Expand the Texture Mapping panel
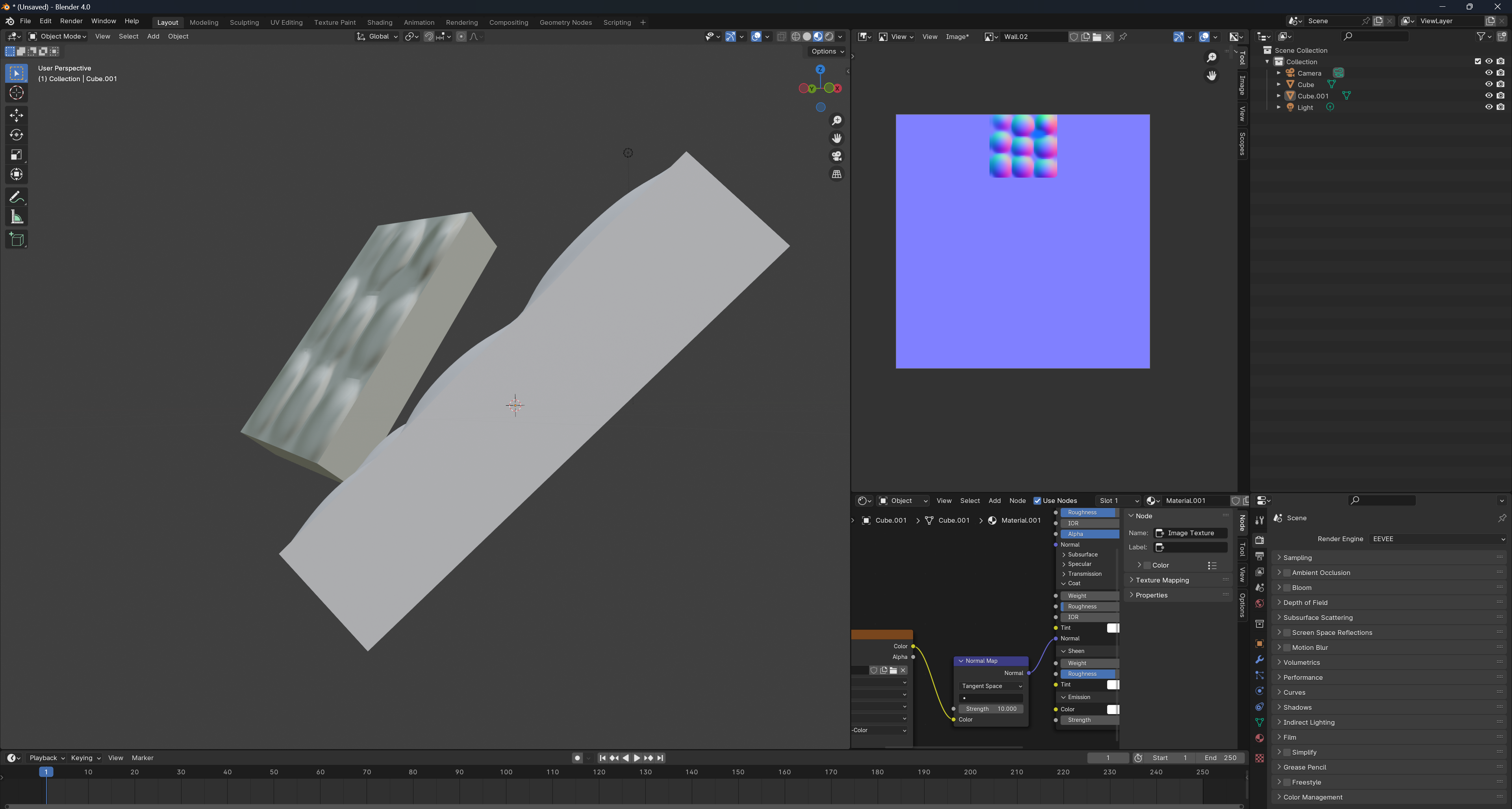The width and height of the screenshot is (1512, 809). click(1162, 580)
